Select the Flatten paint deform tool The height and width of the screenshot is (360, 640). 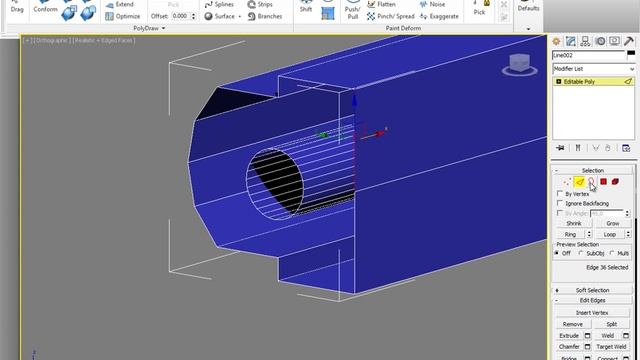[381, 4]
